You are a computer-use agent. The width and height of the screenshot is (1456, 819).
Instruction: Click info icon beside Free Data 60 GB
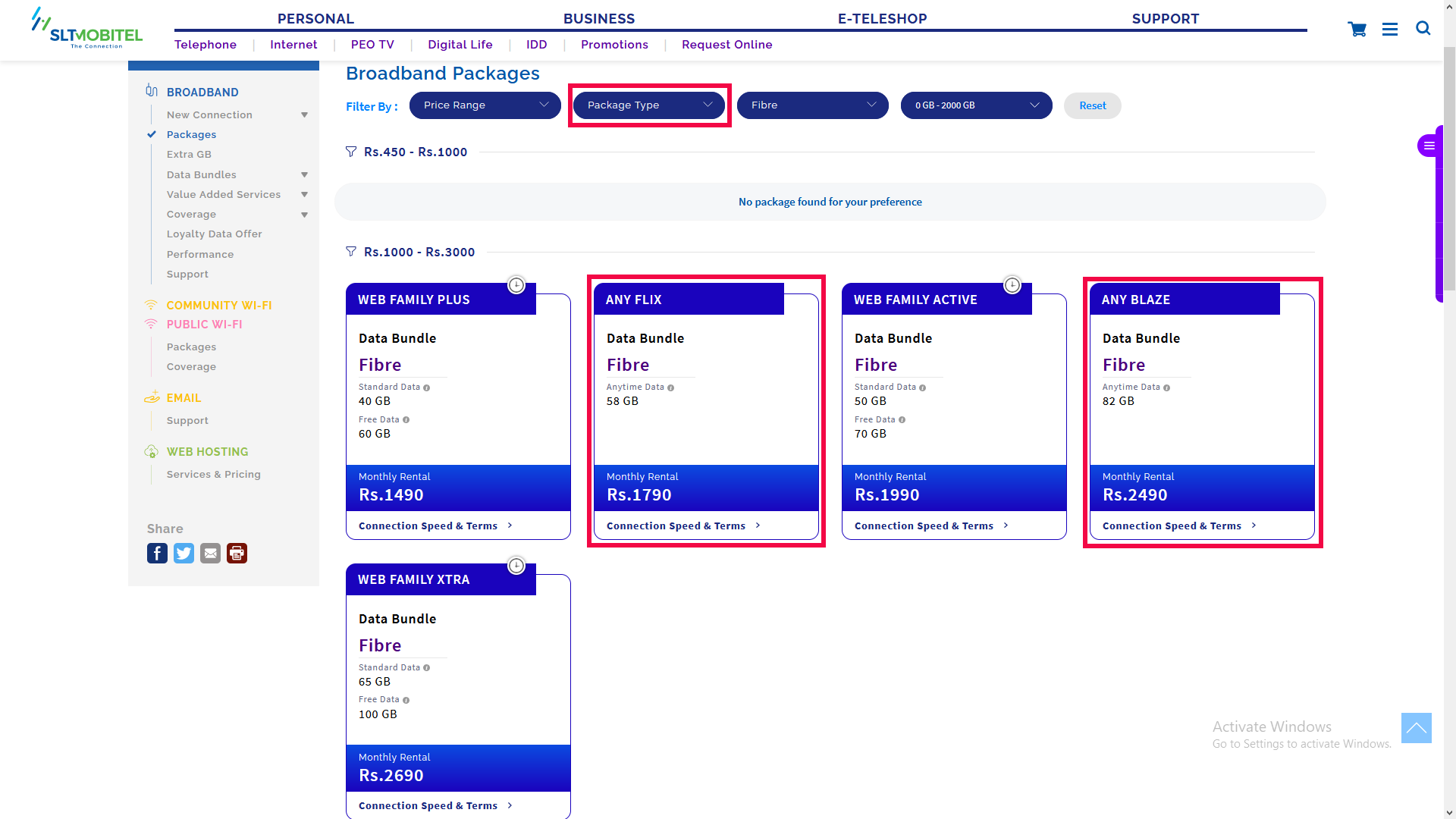tap(406, 420)
